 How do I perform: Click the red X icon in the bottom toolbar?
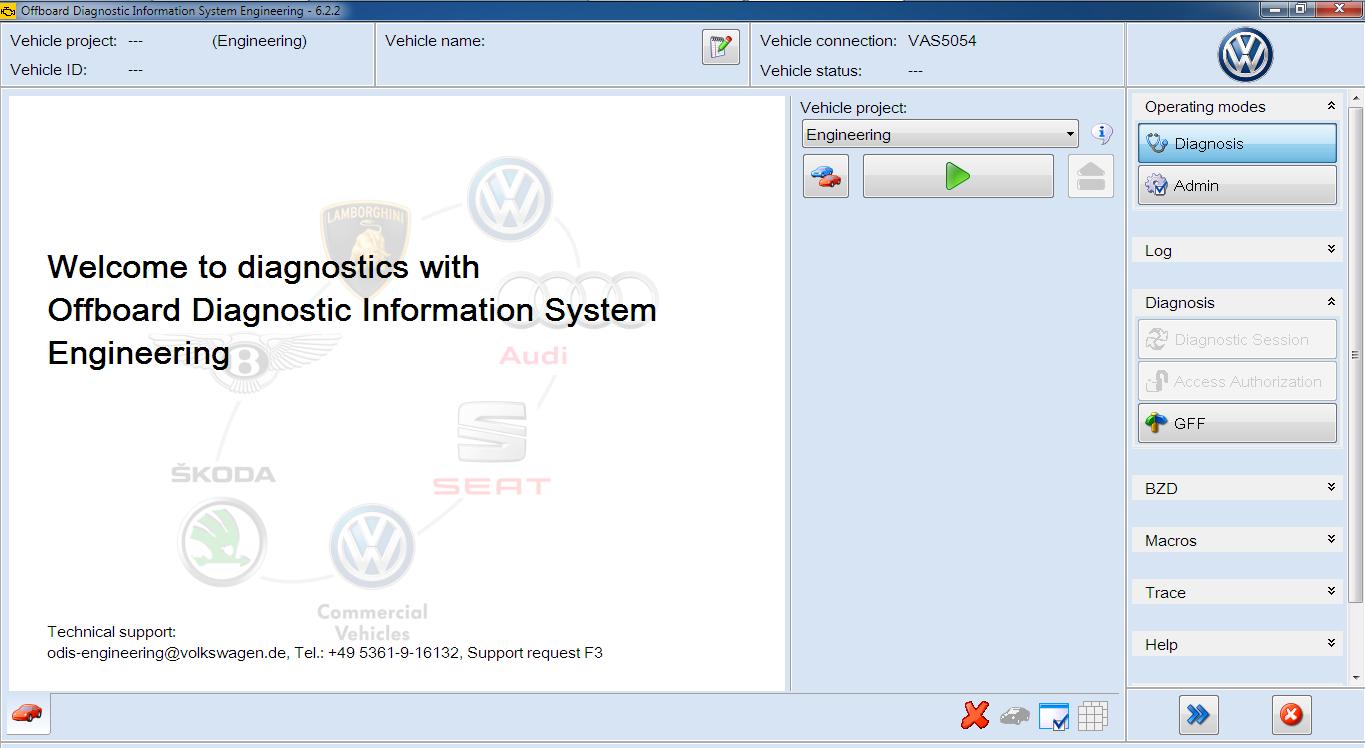click(975, 715)
